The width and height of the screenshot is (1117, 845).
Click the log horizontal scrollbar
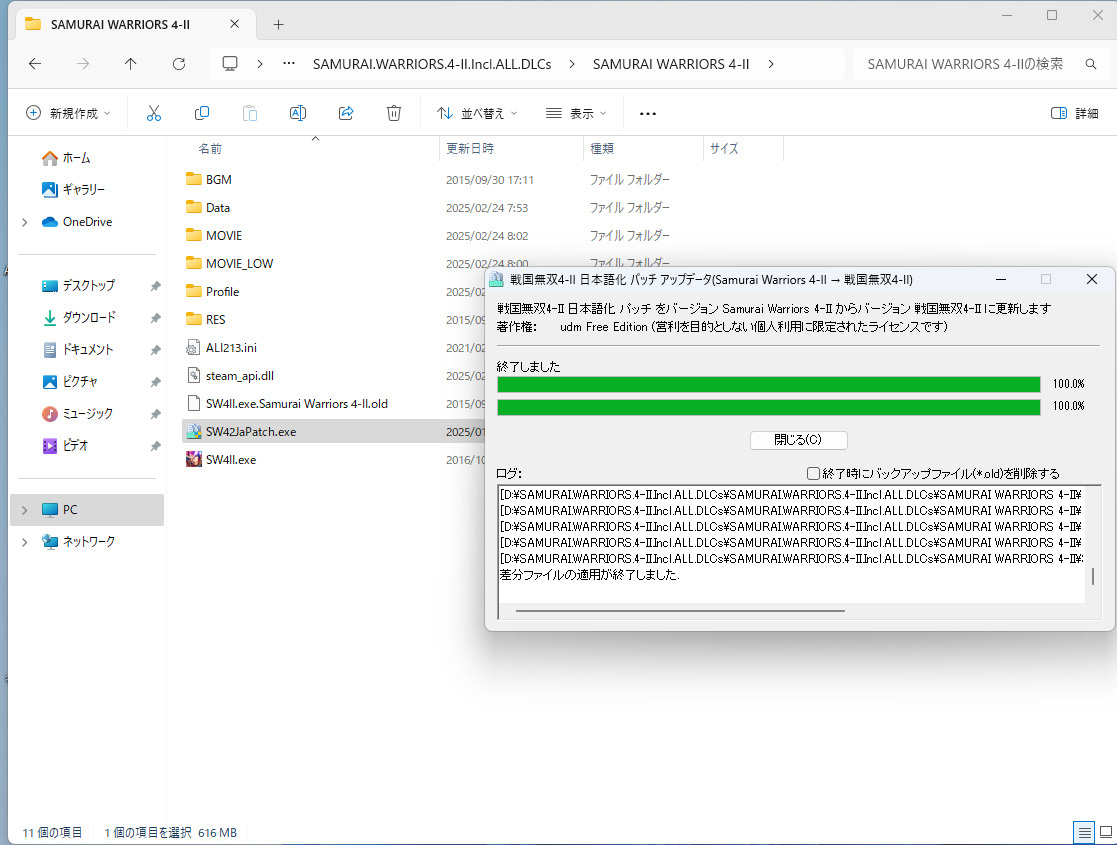[680, 611]
